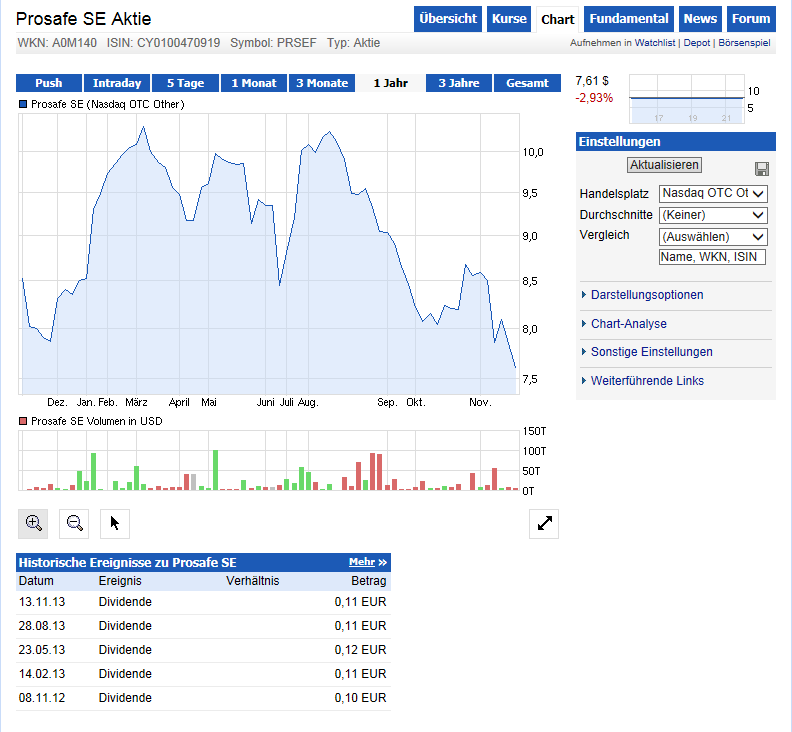Viewport: 792px width, 732px height.
Task: Expand chart to fullscreen with arrow icon
Action: click(x=544, y=523)
